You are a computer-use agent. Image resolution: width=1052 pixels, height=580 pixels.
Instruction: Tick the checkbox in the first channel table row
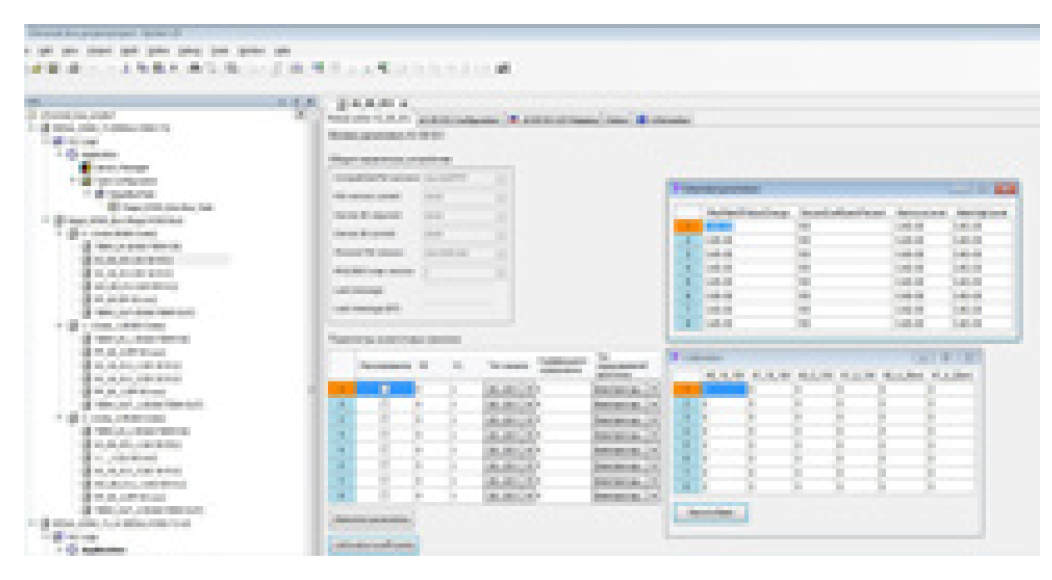(x=383, y=388)
